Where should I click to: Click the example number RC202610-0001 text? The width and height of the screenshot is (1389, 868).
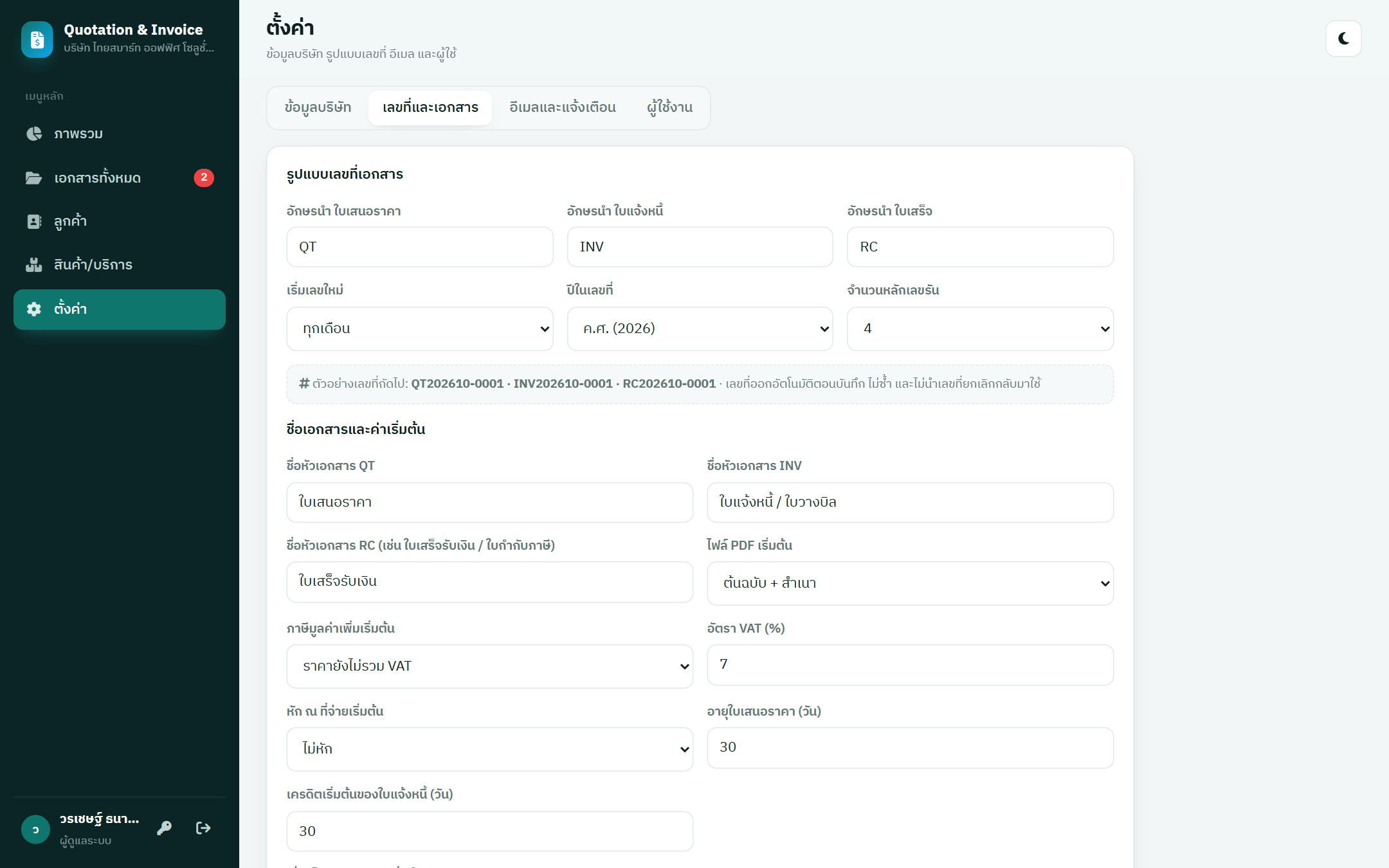(669, 384)
